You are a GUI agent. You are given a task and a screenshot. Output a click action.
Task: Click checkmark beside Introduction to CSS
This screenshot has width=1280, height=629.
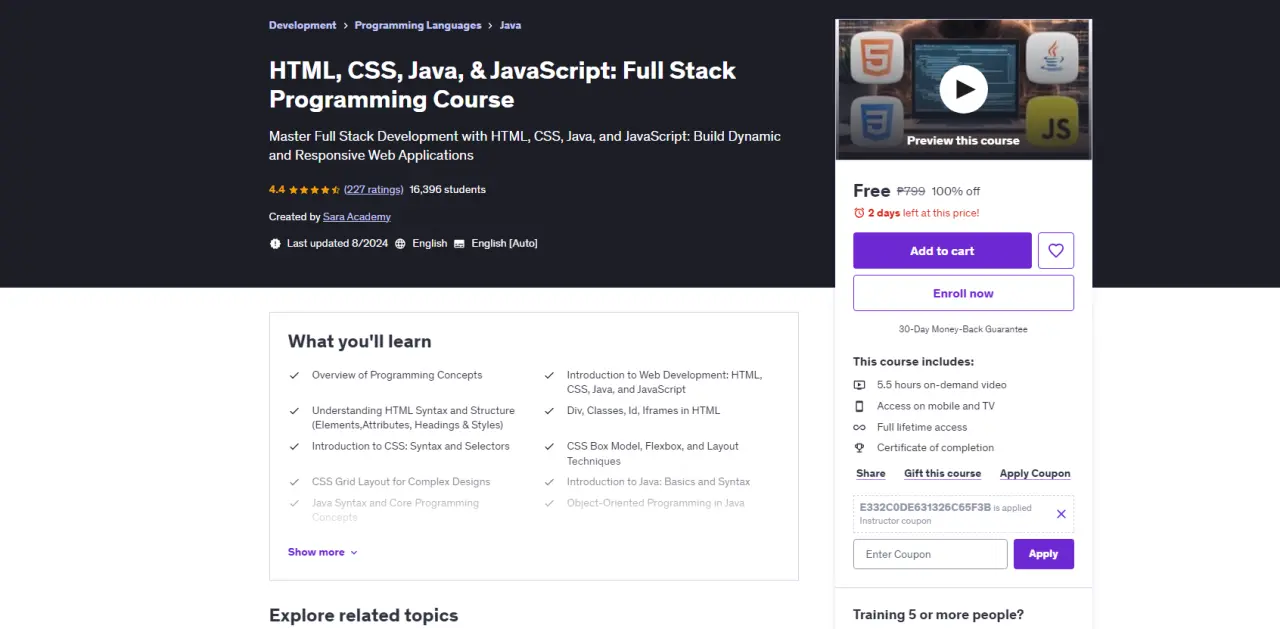click(x=294, y=447)
